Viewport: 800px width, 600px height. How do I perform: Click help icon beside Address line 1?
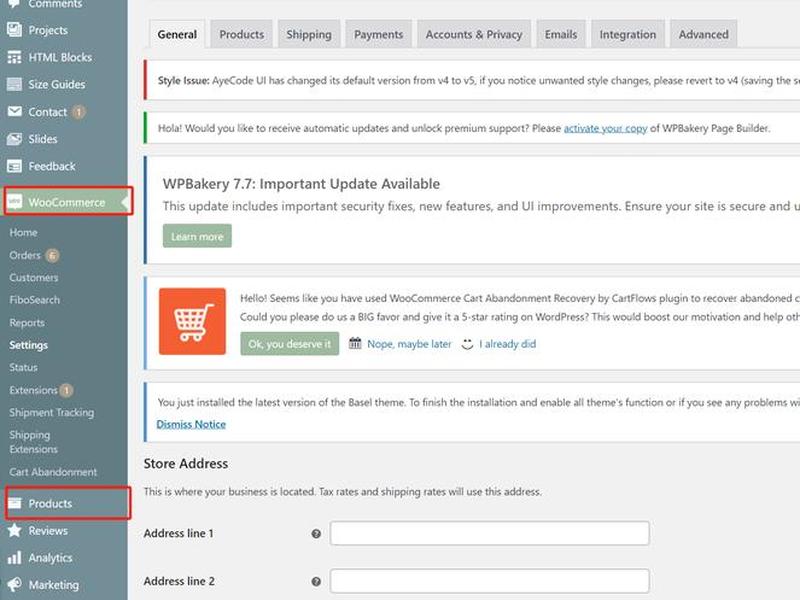pos(316,534)
